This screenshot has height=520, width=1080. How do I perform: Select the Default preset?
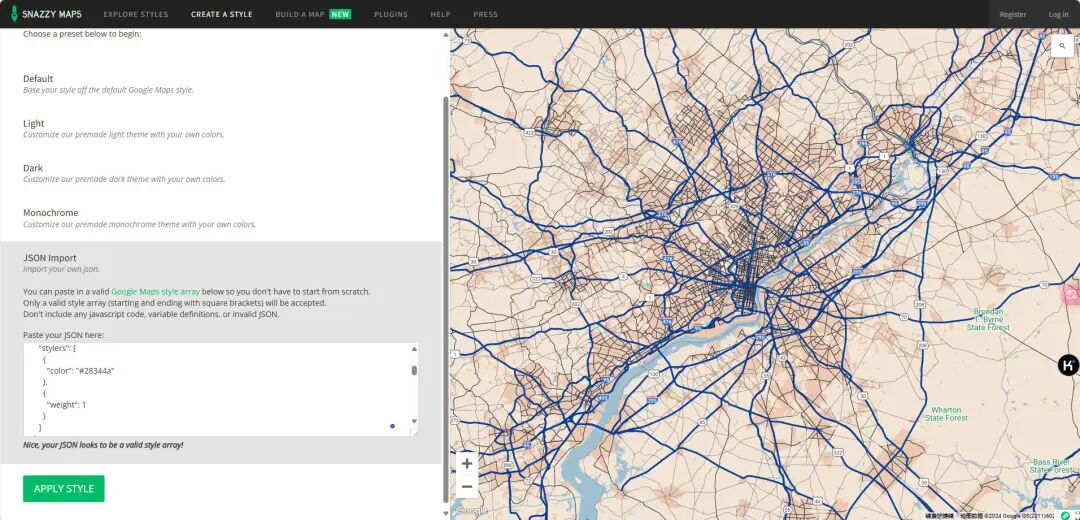coord(220,84)
